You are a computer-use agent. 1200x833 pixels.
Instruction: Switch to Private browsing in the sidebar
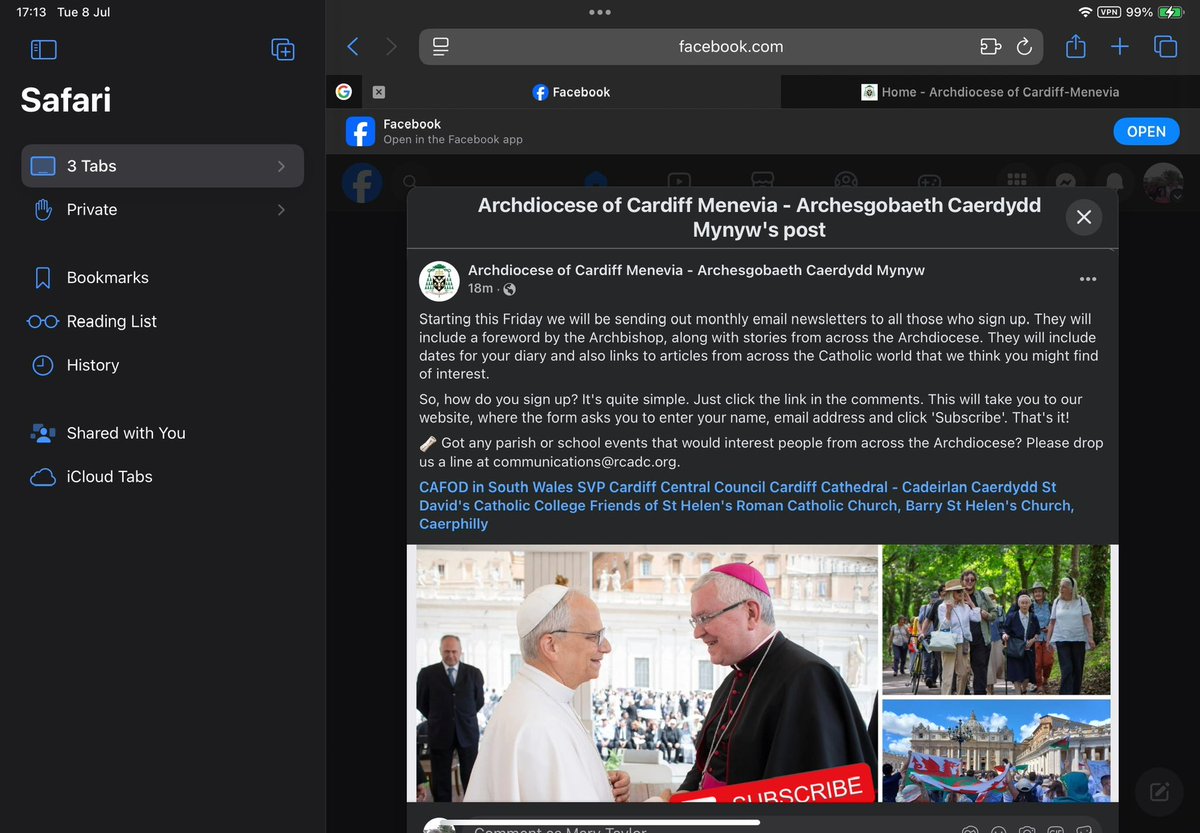click(x=162, y=210)
